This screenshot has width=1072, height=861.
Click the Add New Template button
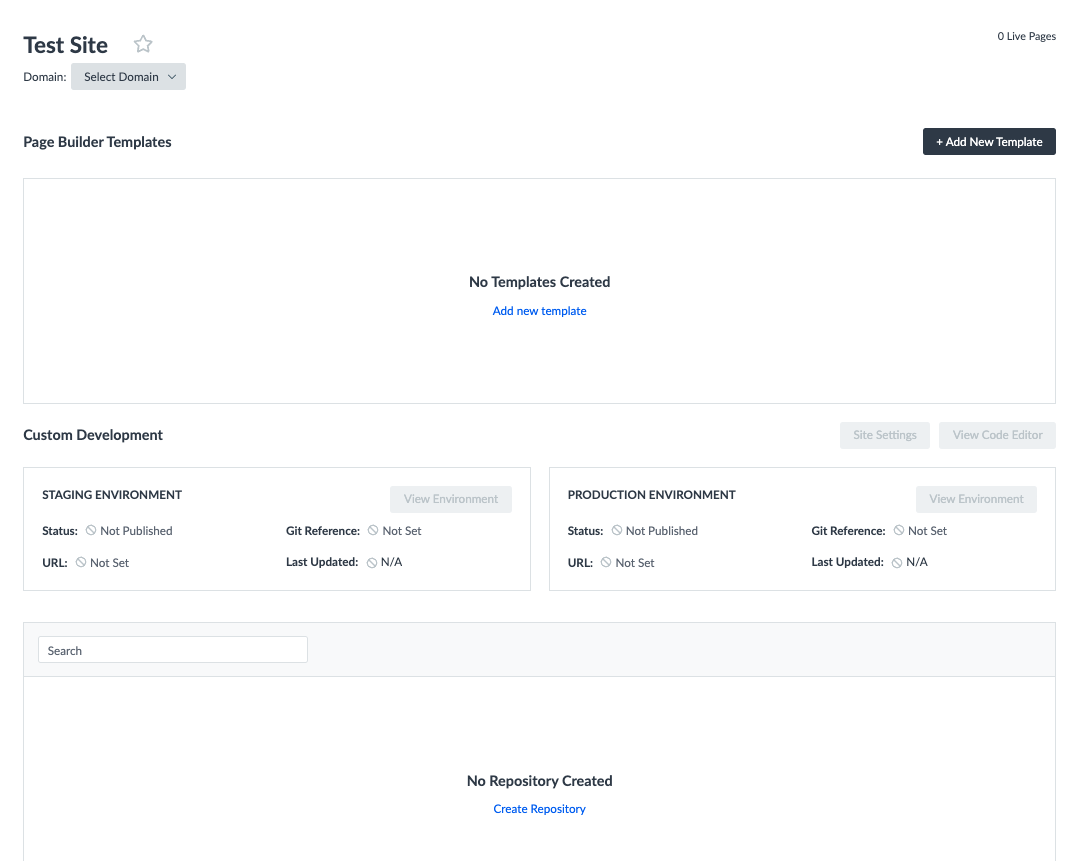988,142
